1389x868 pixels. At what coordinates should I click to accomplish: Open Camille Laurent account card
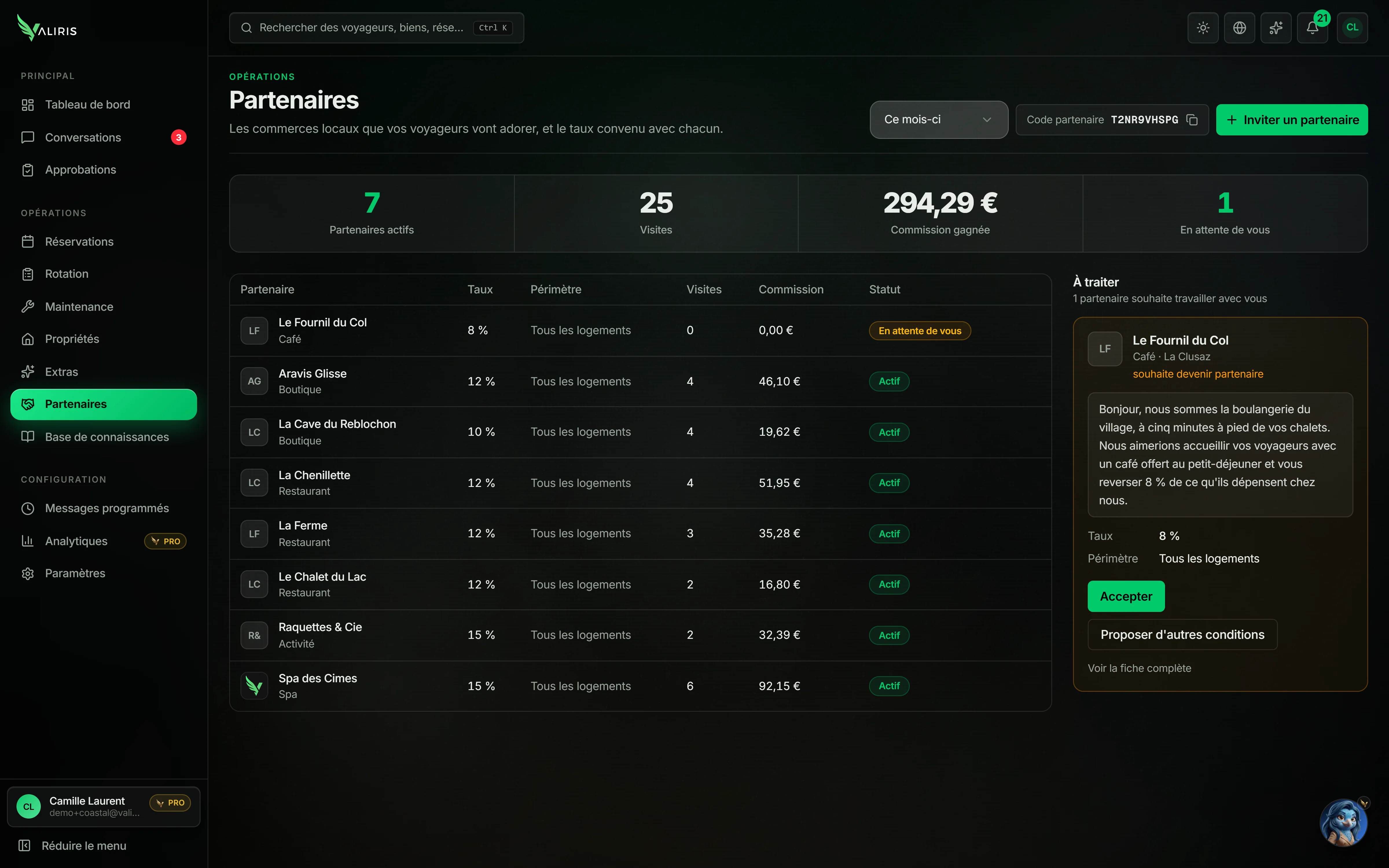(103, 807)
